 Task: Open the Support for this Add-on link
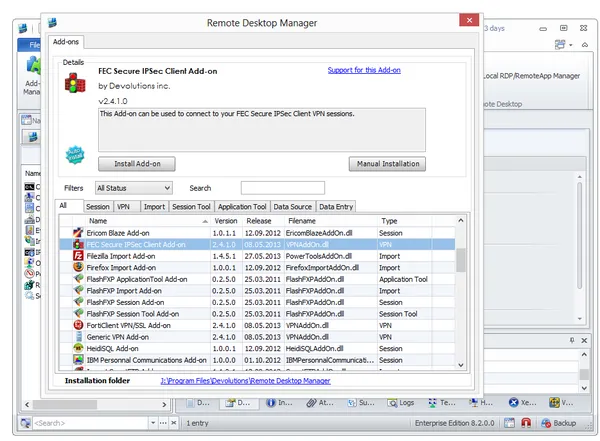(x=364, y=70)
